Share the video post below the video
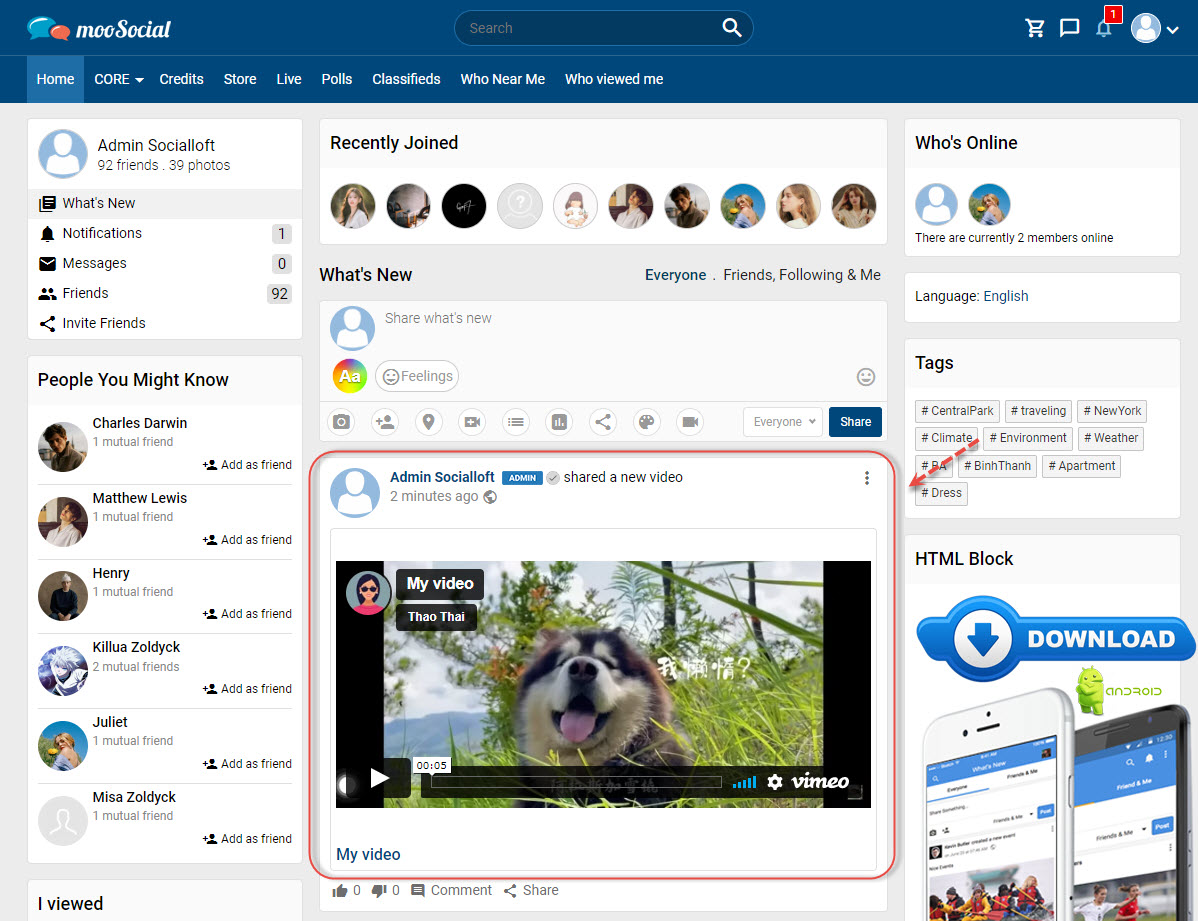Image resolution: width=1198 pixels, height=921 pixels. (531, 890)
